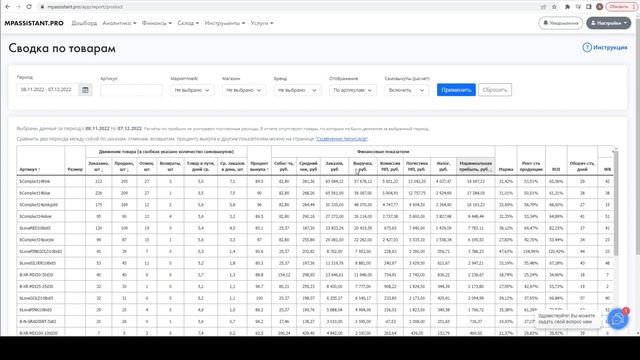Click the Выручка, руб column header
The height and width of the screenshot is (360, 640).
tap(362, 166)
